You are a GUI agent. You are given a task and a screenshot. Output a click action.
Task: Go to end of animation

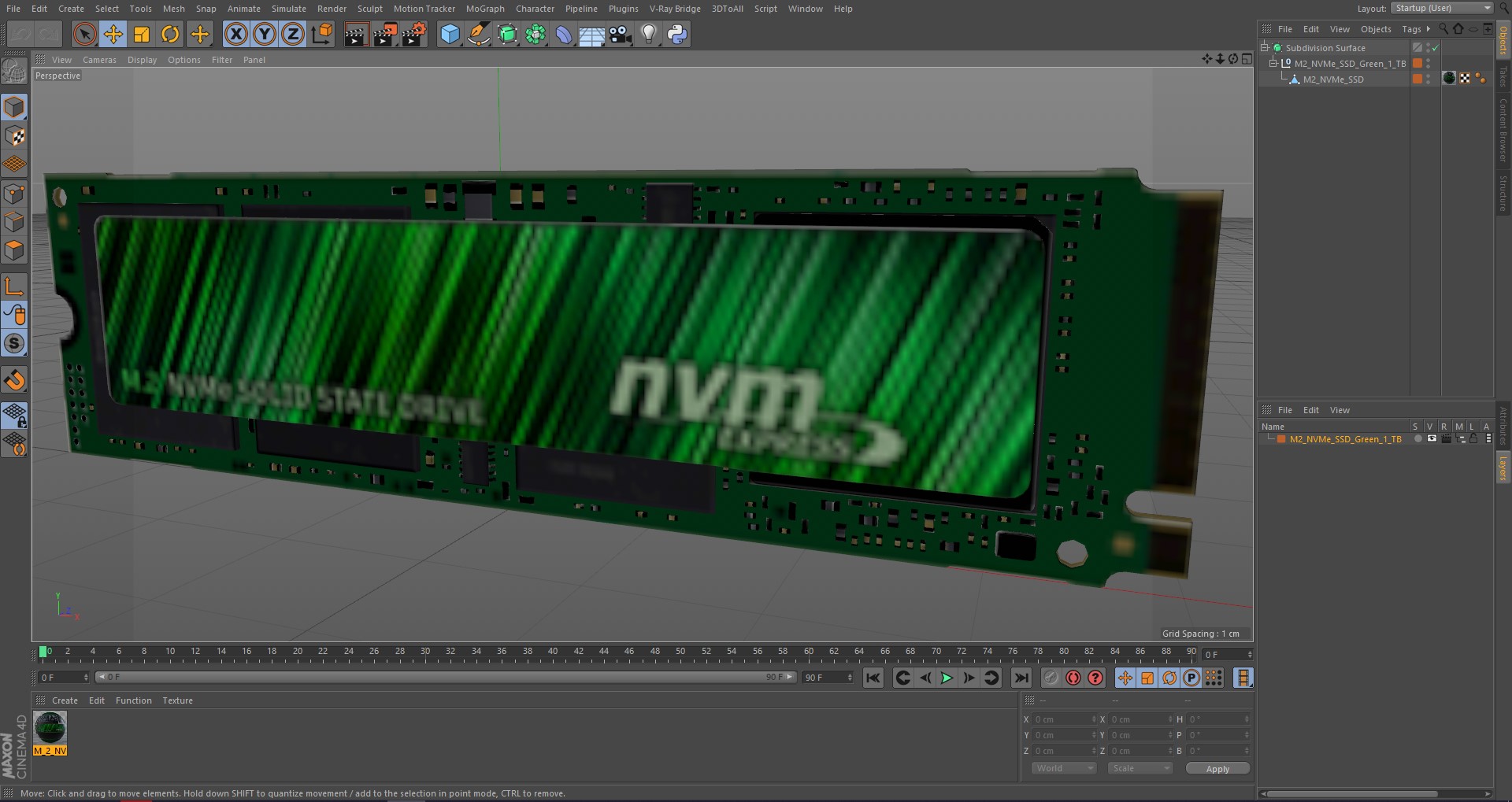click(x=1021, y=678)
